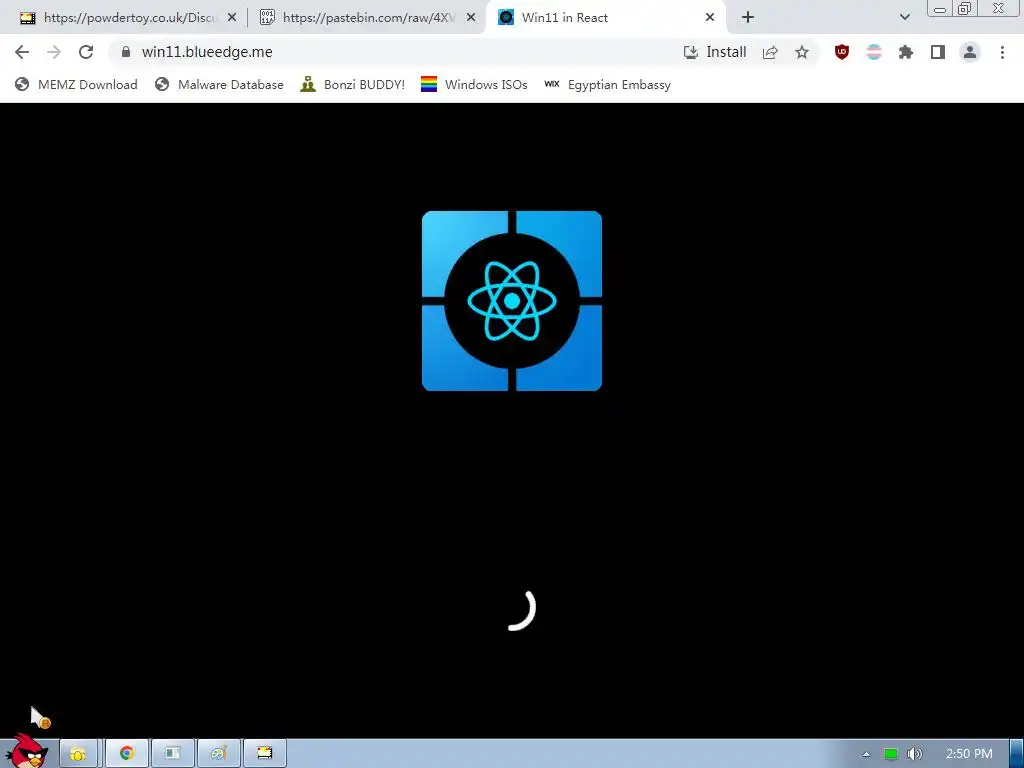The width and height of the screenshot is (1024, 768).
Task: Open uBlock Origin extension
Action: [842, 52]
